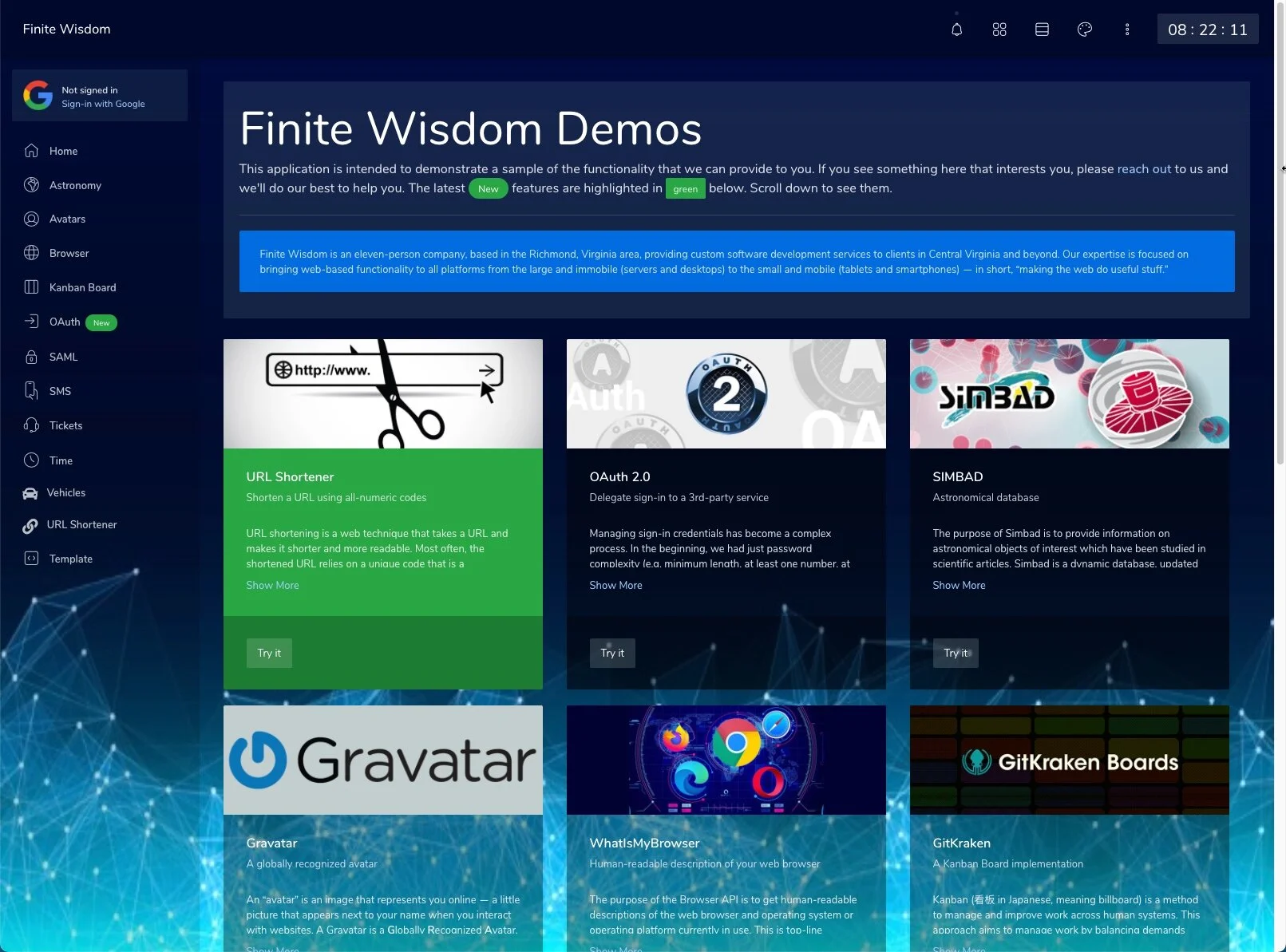Click the GitKraken card title
The image size is (1286, 952).
pos(961,843)
